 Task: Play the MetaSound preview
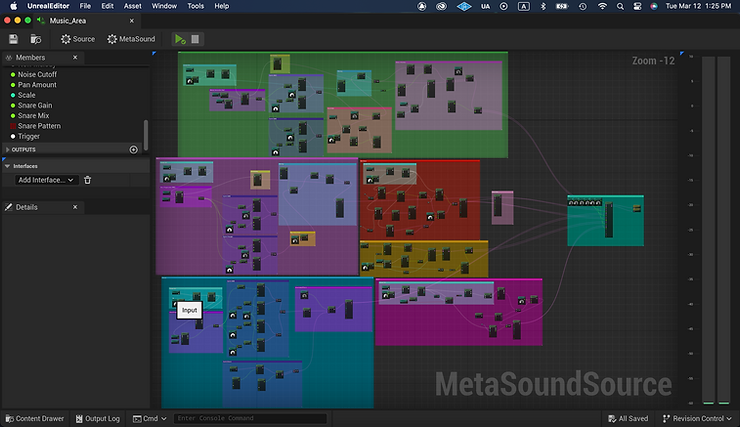pos(180,39)
